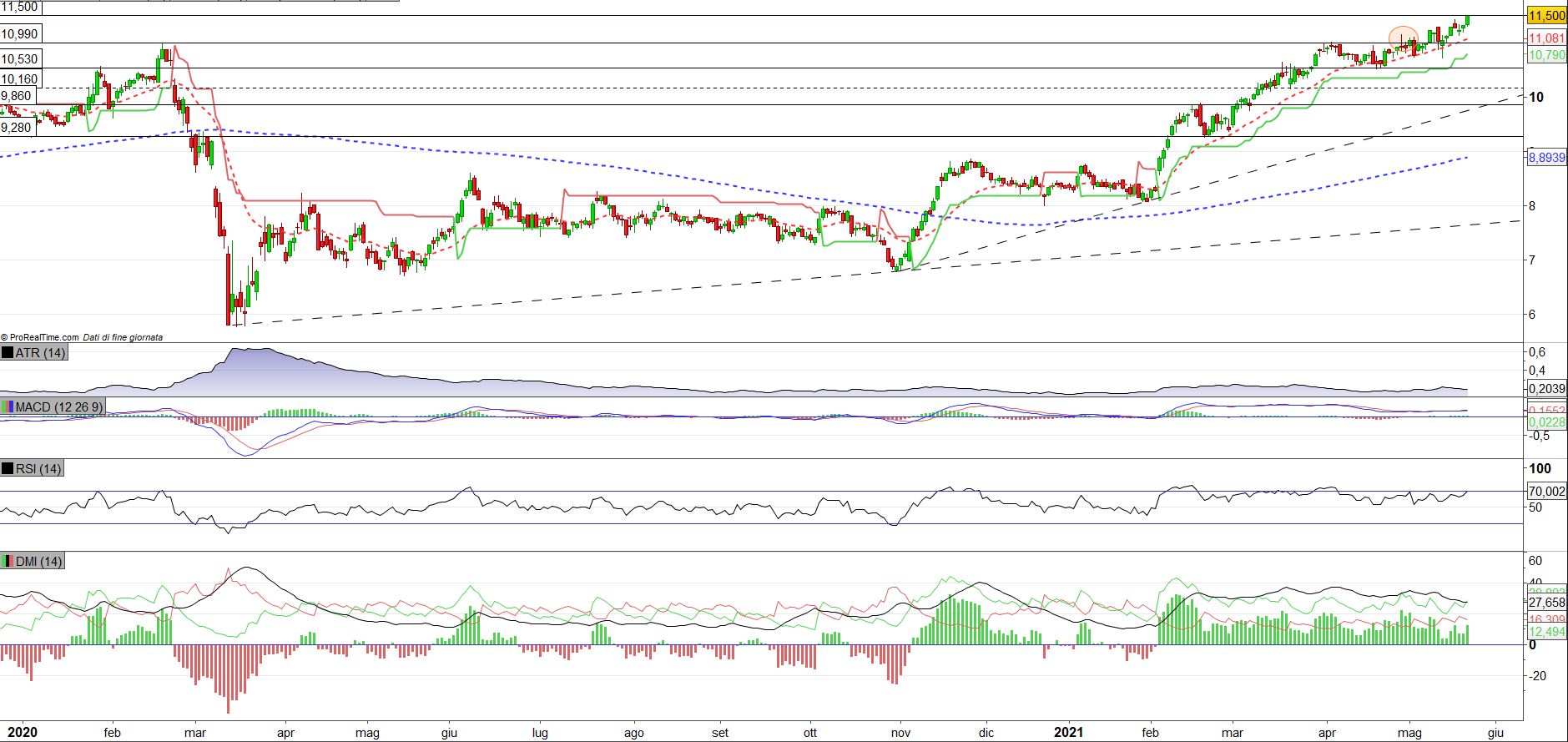1568x742 pixels.
Task: Select the 10,530 horizontal level label
Action: (x=19, y=59)
